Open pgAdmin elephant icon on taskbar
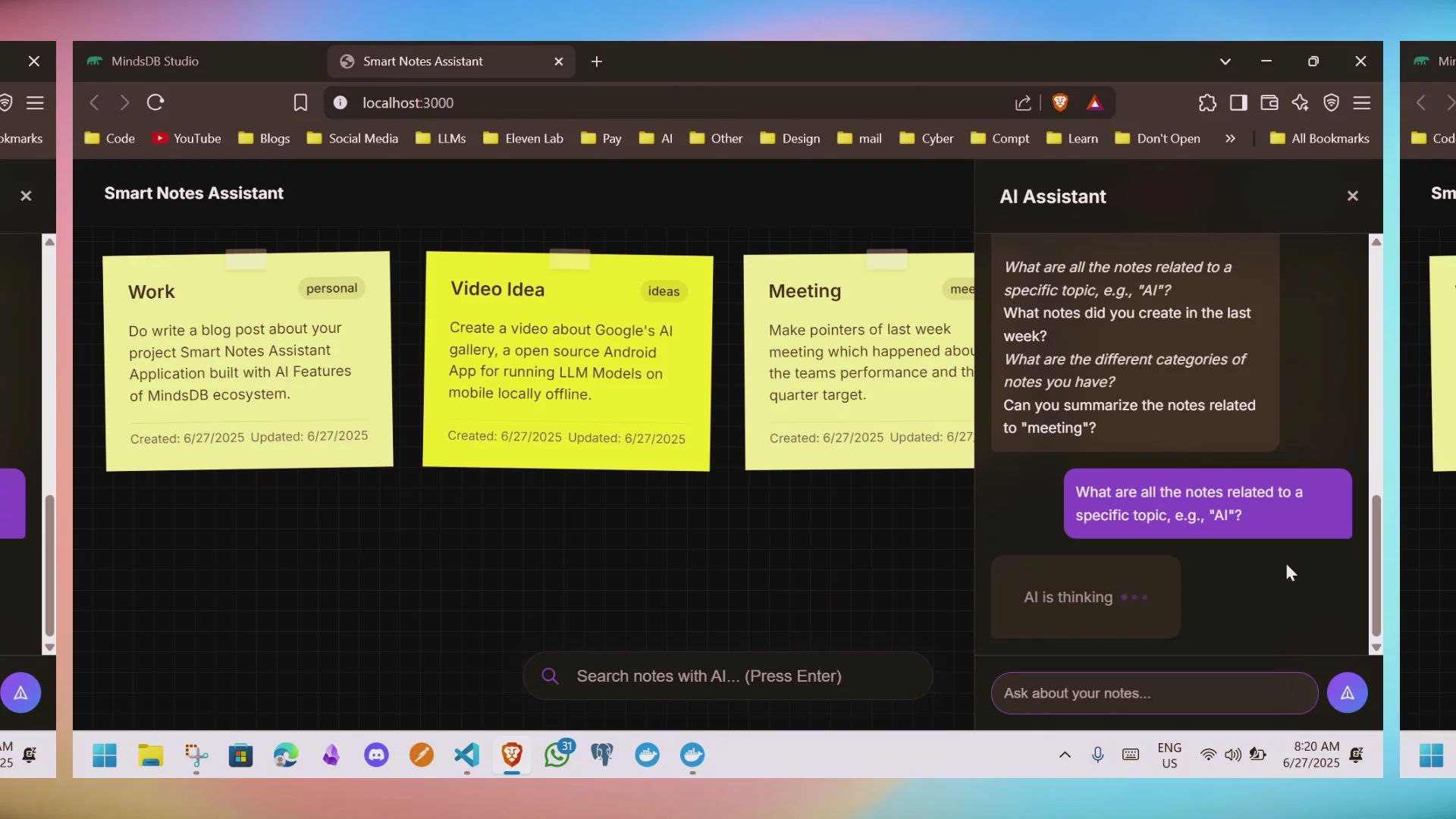This screenshot has width=1456, height=819. pyautogui.click(x=602, y=755)
